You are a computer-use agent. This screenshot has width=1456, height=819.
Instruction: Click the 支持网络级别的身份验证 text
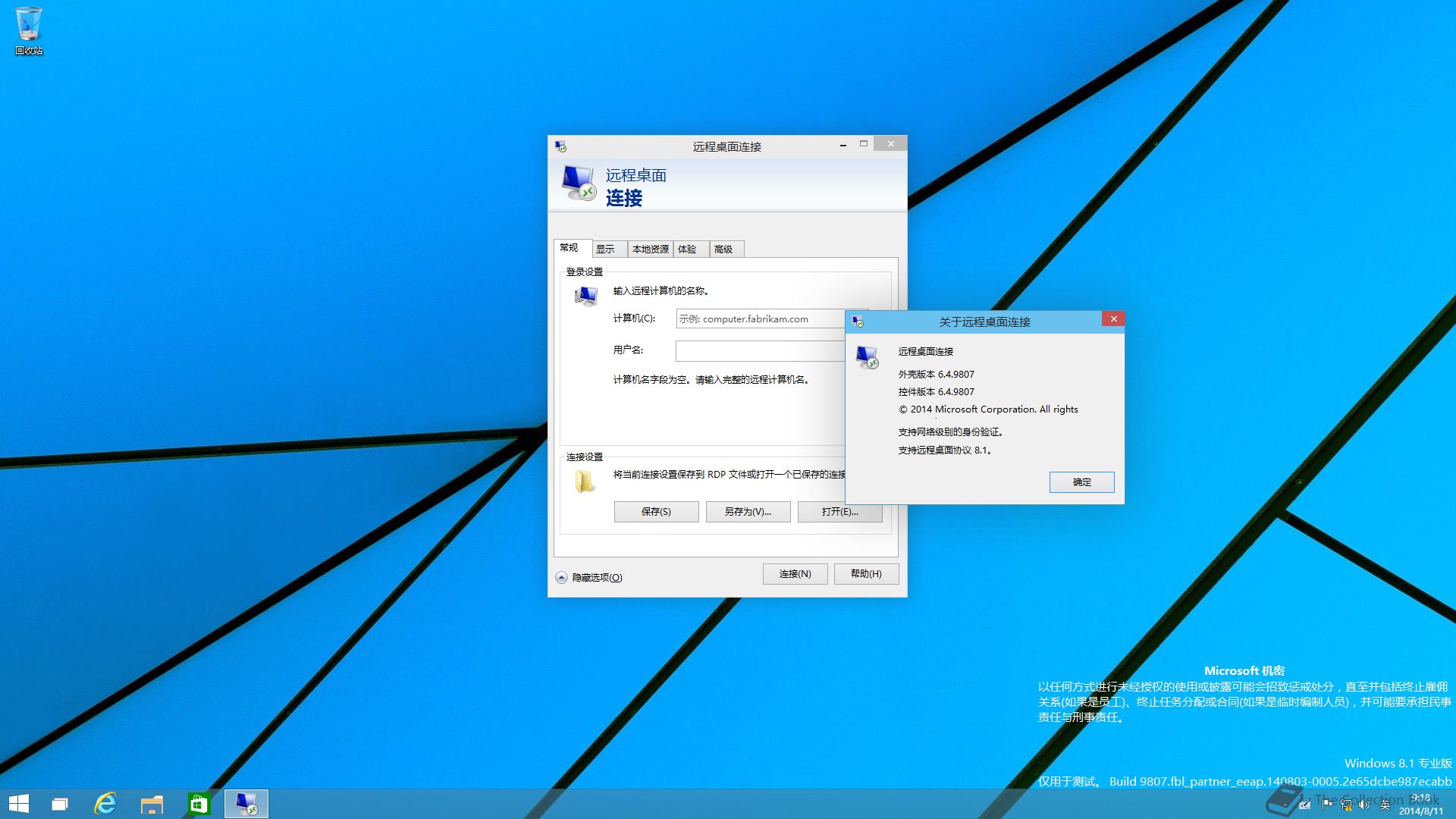[x=951, y=432]
